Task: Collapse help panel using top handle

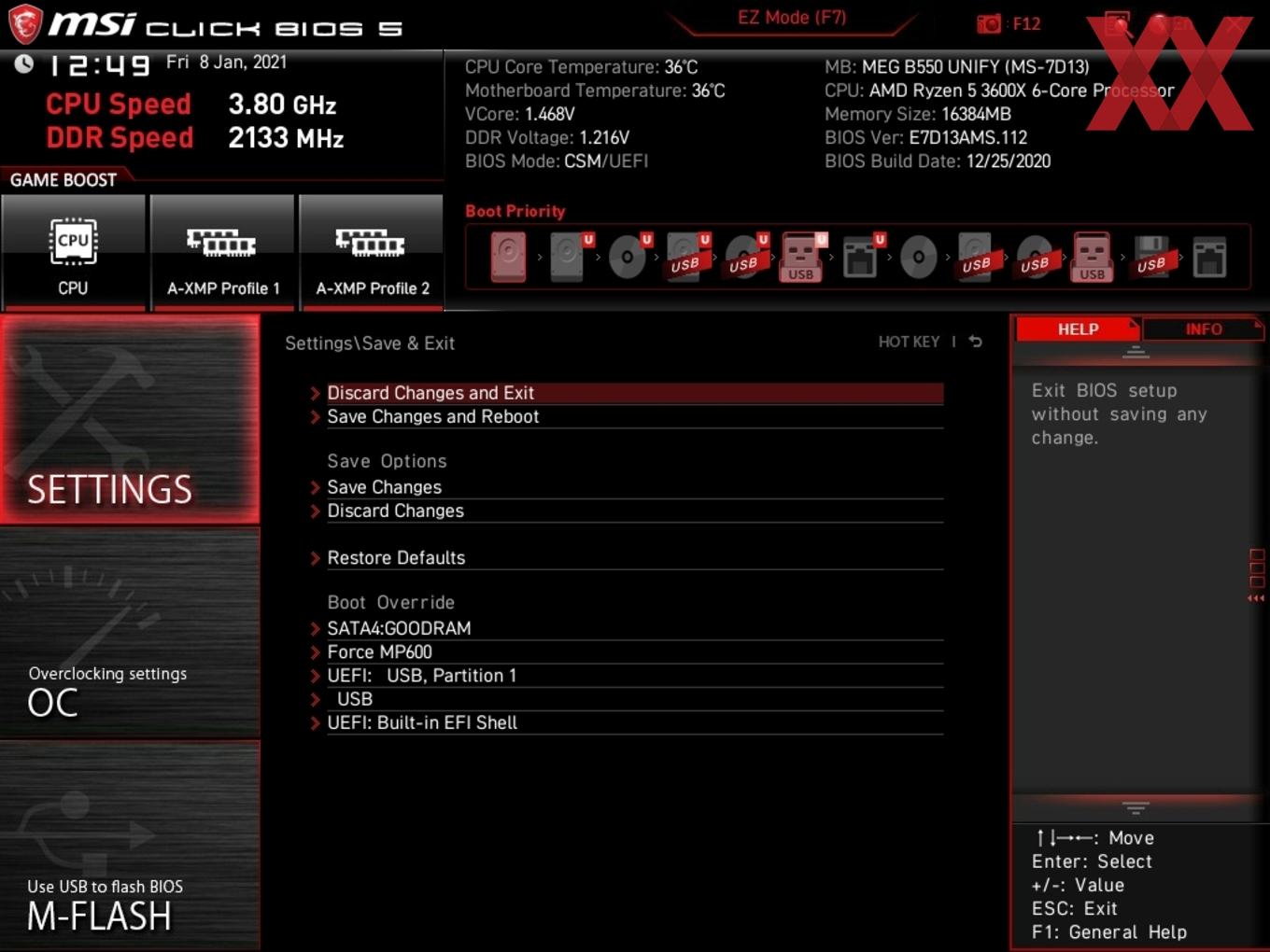Action: click(1136, 352)
